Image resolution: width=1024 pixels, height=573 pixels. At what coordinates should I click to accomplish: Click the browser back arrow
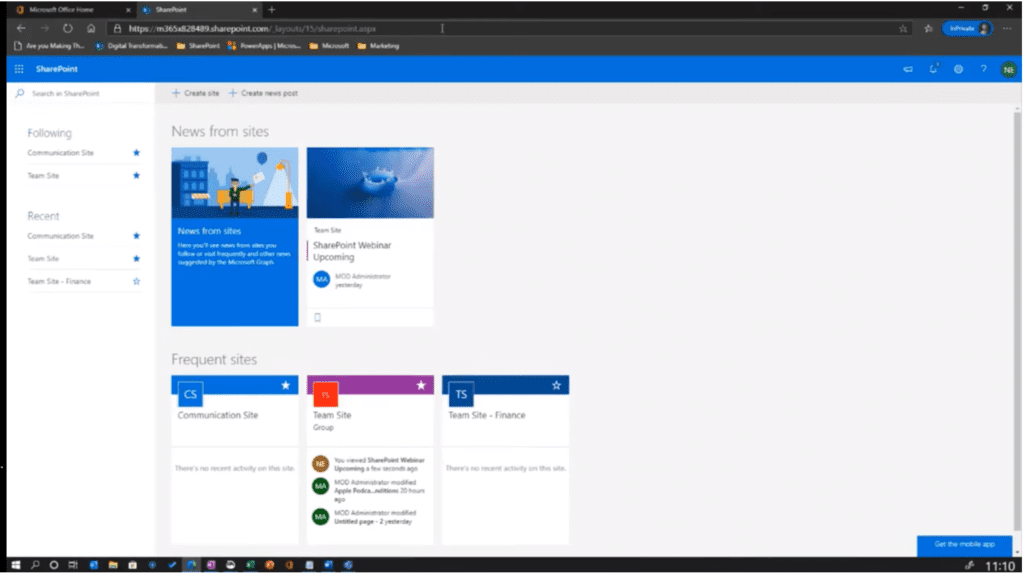tap(21, 28)
